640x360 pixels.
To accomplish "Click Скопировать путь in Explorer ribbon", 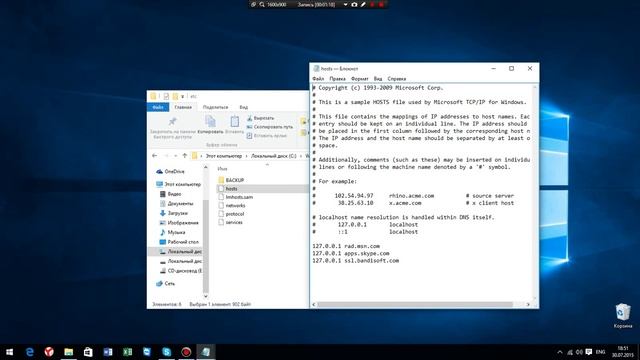I will [269, 127].
